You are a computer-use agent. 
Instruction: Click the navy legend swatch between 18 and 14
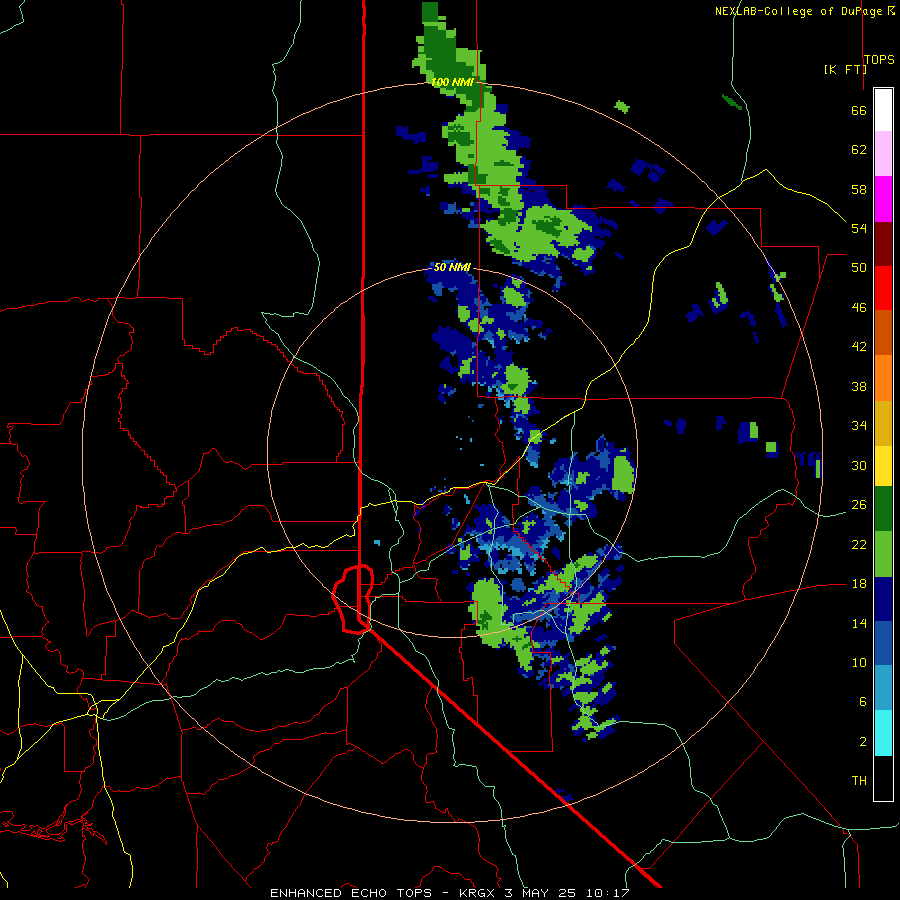tap(883, 599)
